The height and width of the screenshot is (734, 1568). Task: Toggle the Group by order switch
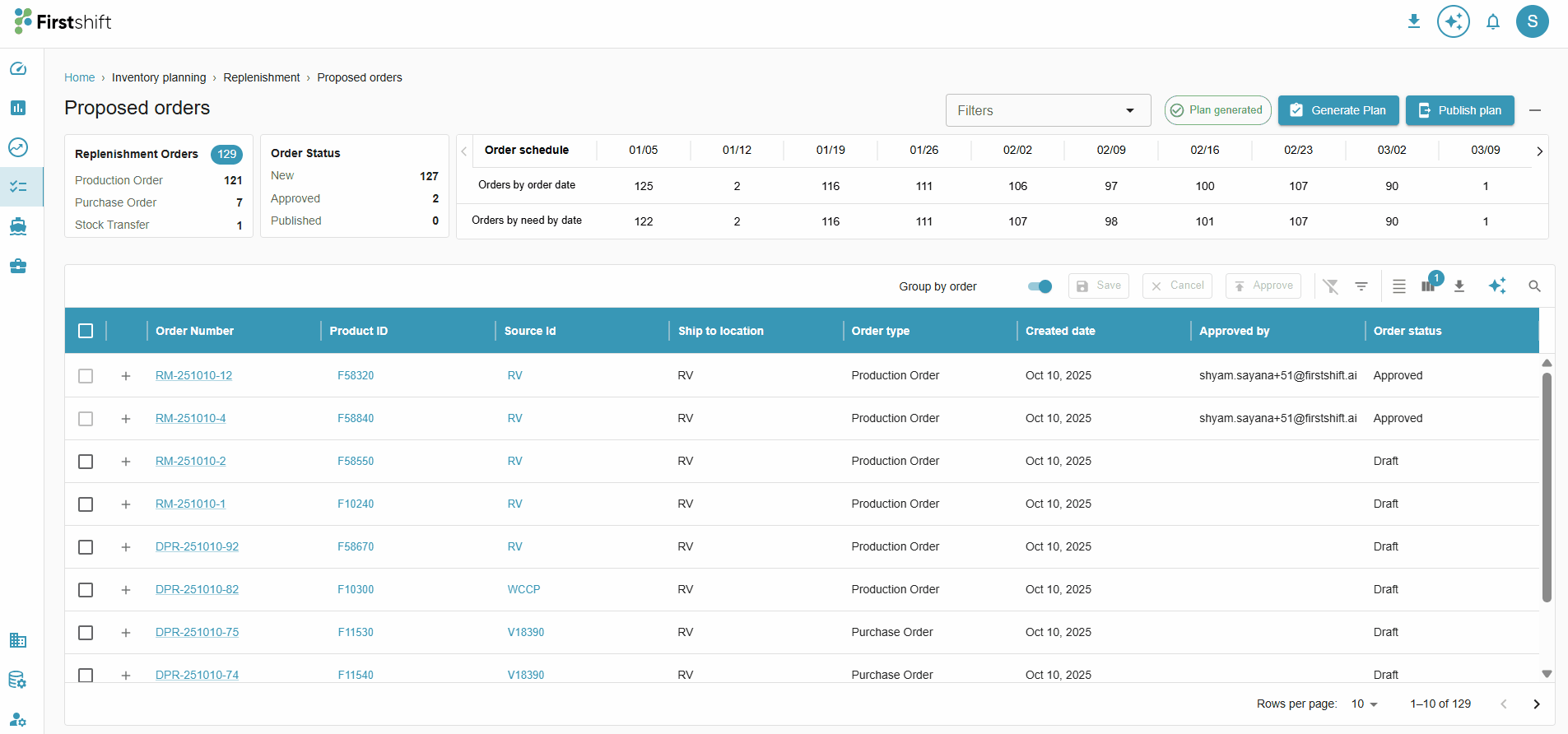pyautogui.click(x=1040, y=286)
